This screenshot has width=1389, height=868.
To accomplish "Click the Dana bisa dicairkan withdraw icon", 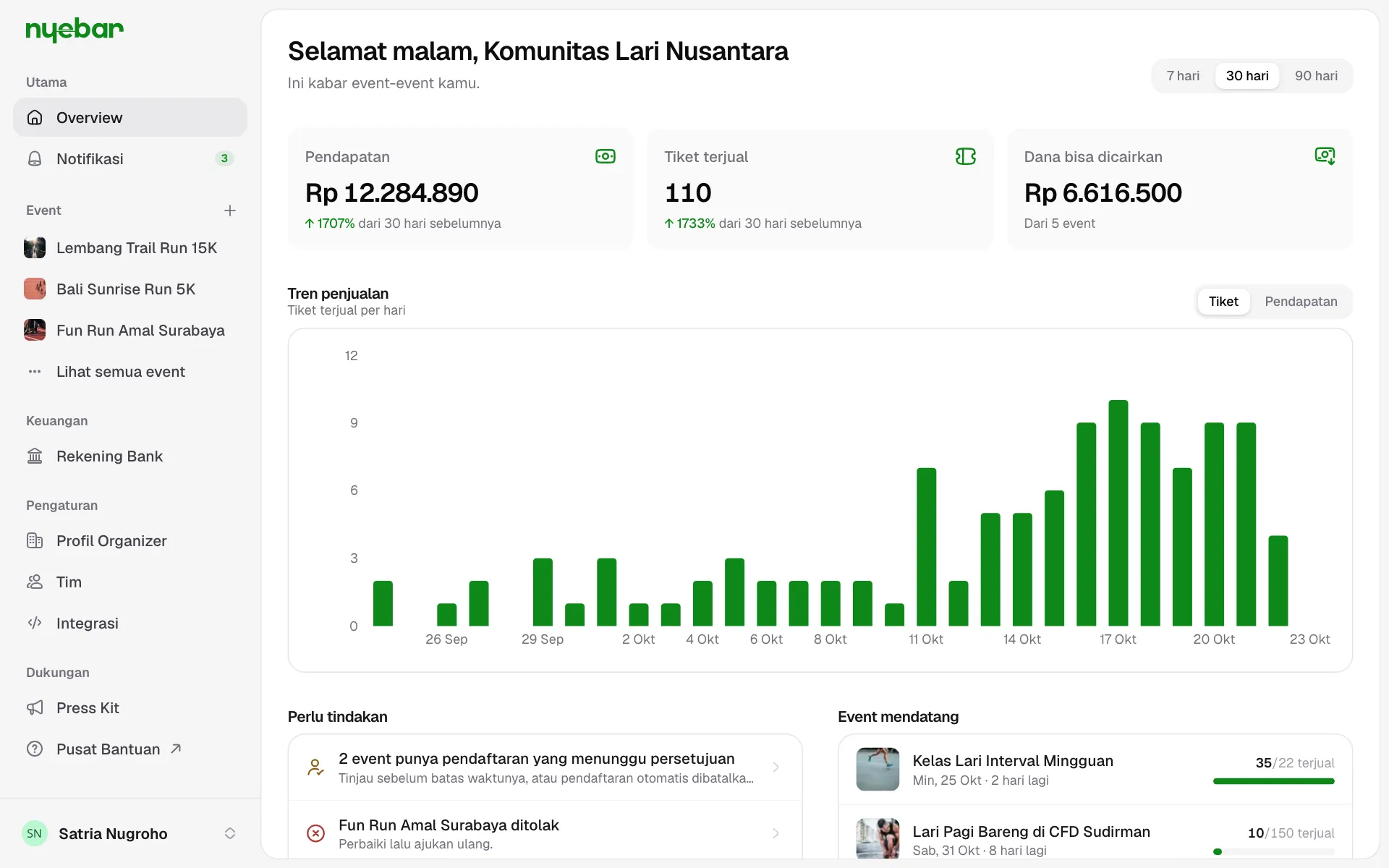I will 1325,156.
